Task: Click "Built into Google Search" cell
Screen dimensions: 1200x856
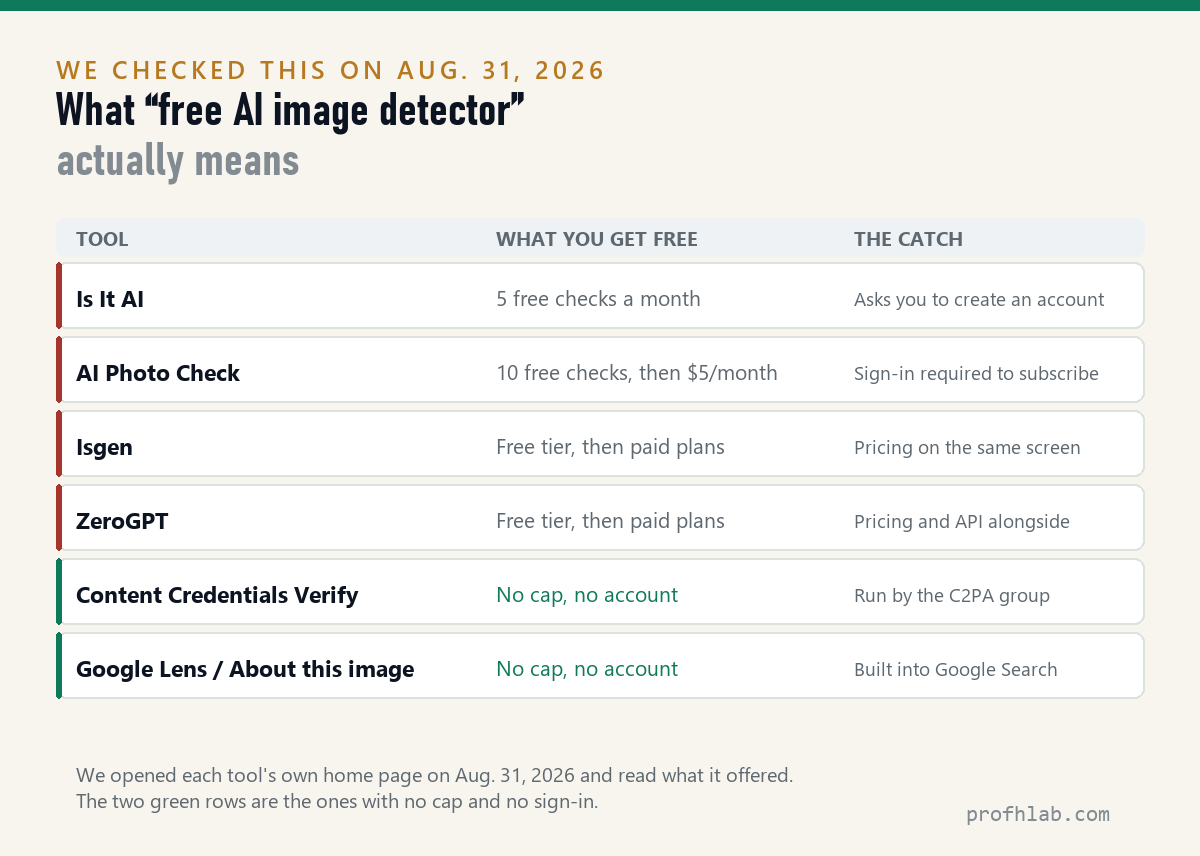Action: (x=955, y=670)
